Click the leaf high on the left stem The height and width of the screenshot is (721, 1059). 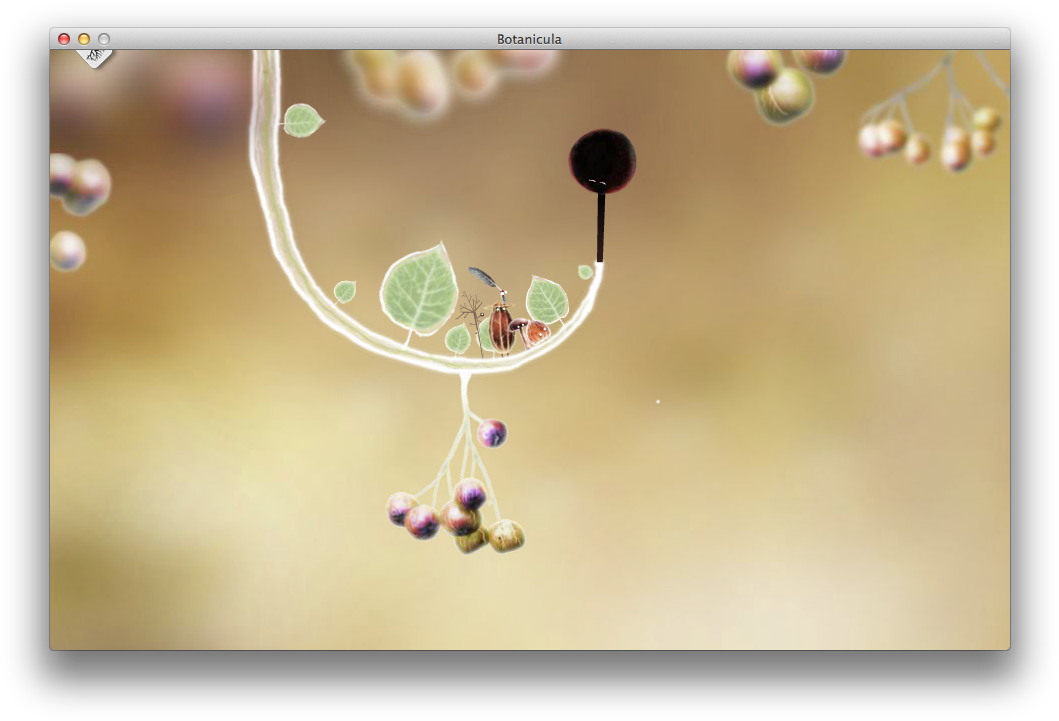pyautogui.click(x=301, y=120)
